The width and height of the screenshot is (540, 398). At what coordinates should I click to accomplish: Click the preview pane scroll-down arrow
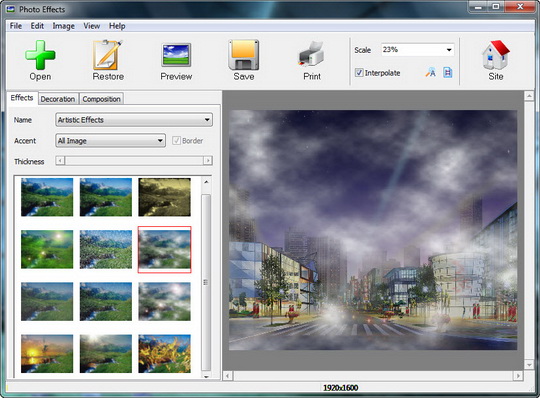click(529, 364)
